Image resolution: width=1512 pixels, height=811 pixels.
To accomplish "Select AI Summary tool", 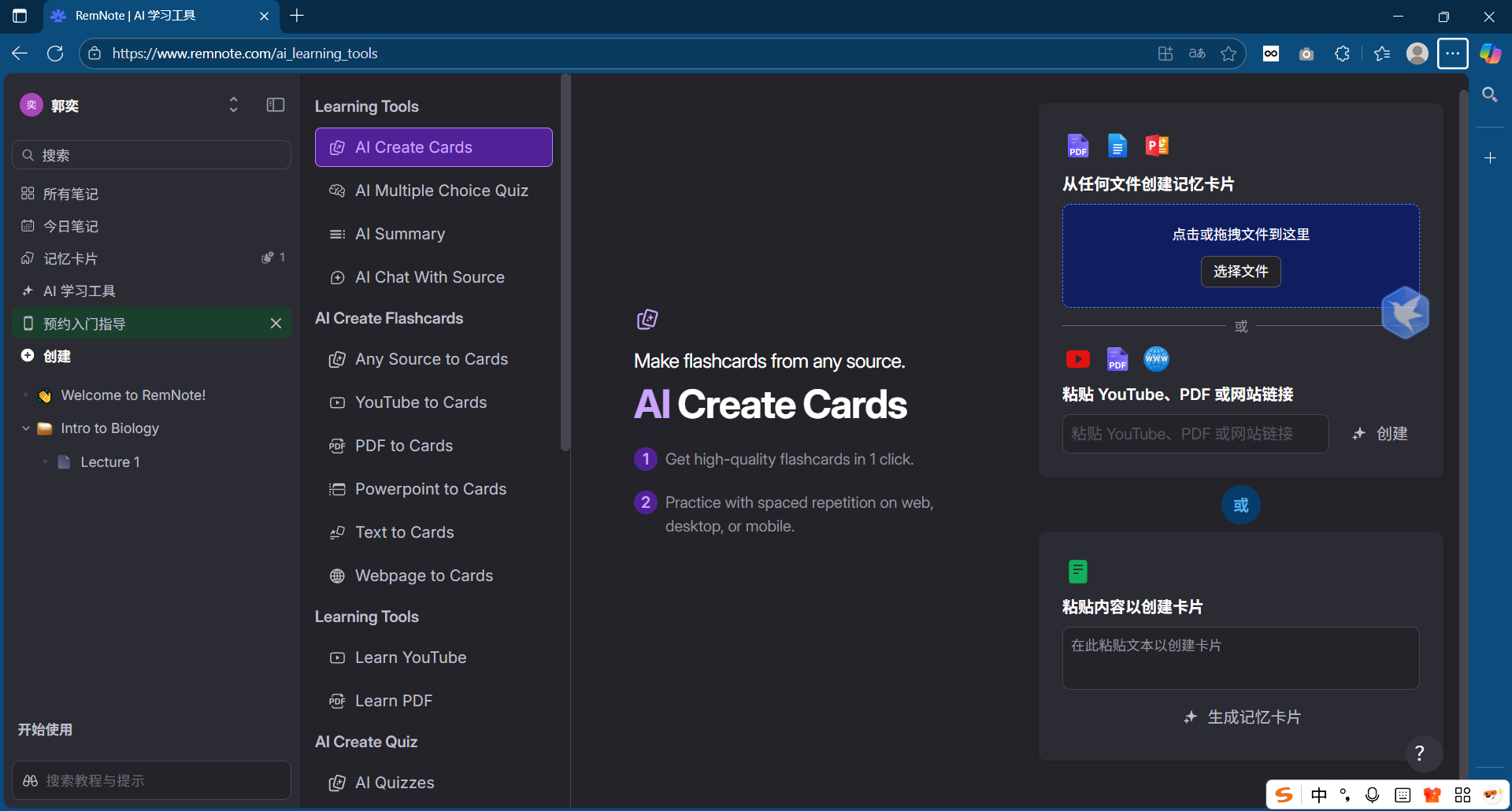I will pos(433,234).
